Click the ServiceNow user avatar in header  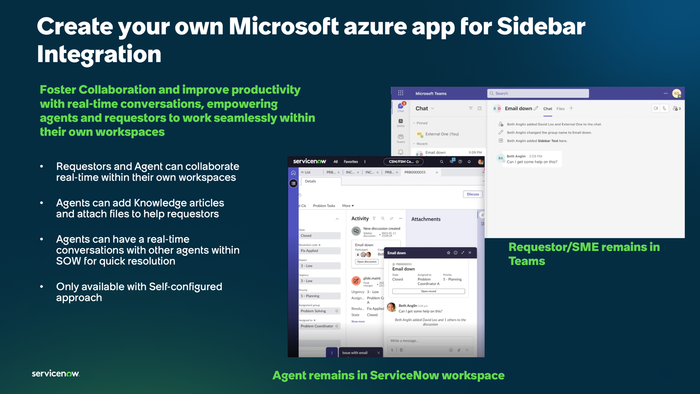[480, 162]
